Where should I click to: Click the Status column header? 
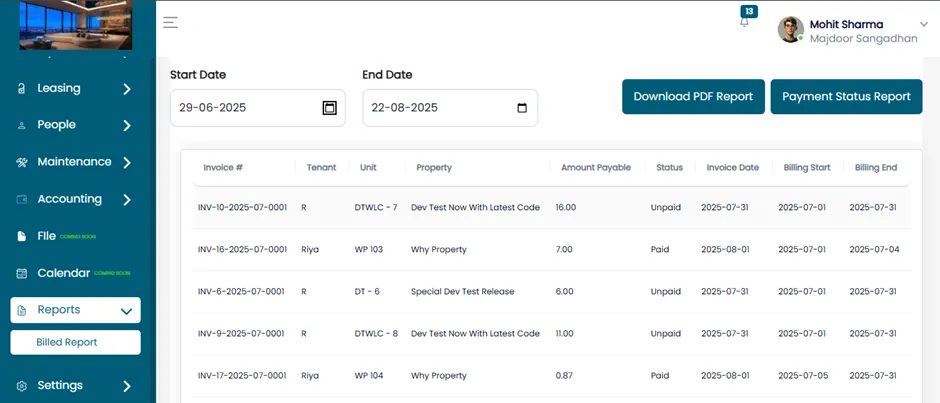click(670, 168)
